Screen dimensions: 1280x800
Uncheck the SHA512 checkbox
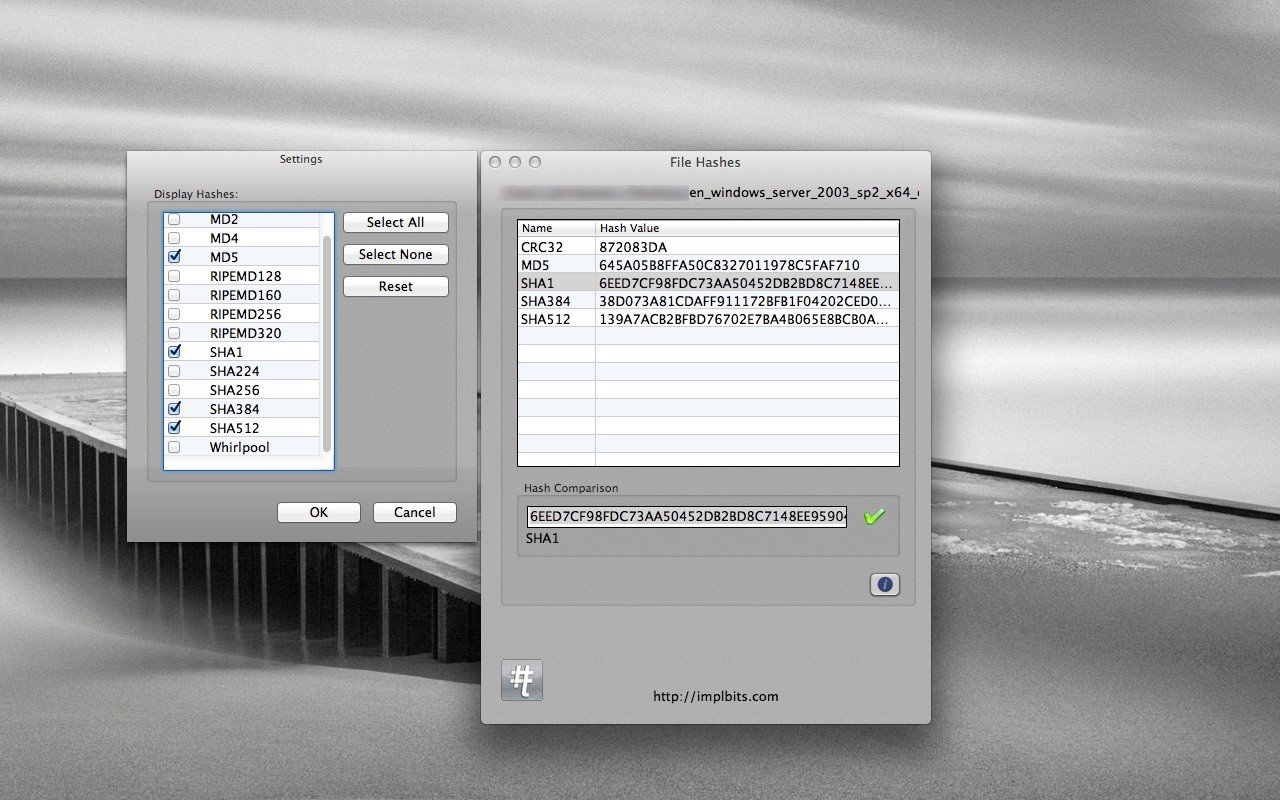pos(175,428)
